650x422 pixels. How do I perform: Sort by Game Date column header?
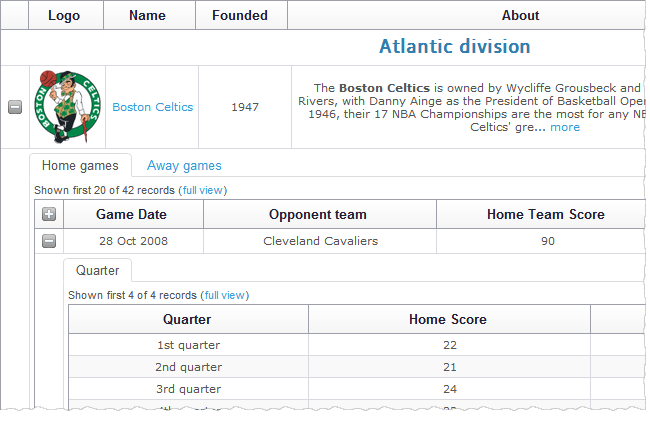click(131, 214)
